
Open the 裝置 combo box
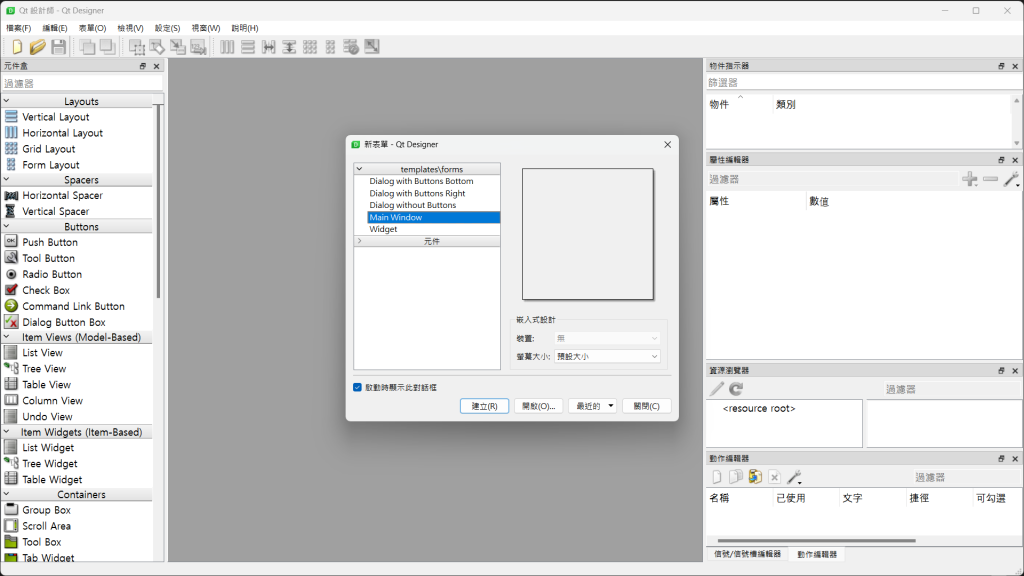tap(607, 338)
